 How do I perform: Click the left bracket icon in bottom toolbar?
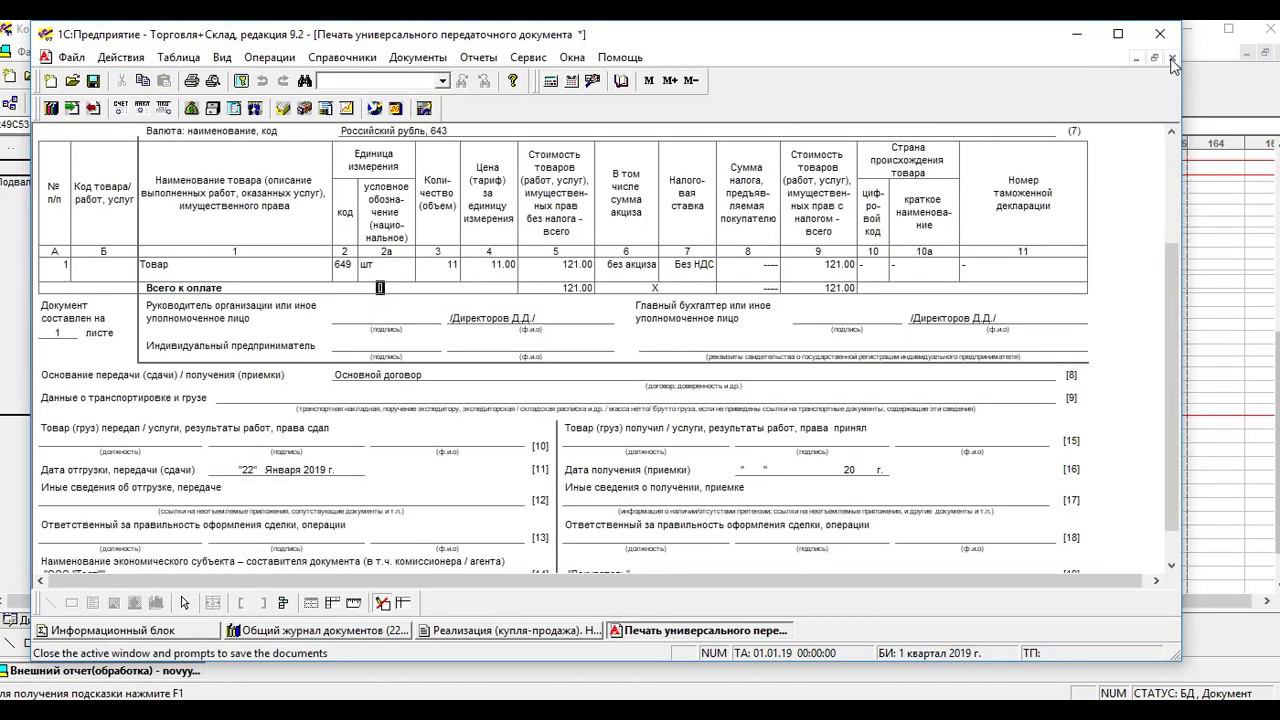241,603
